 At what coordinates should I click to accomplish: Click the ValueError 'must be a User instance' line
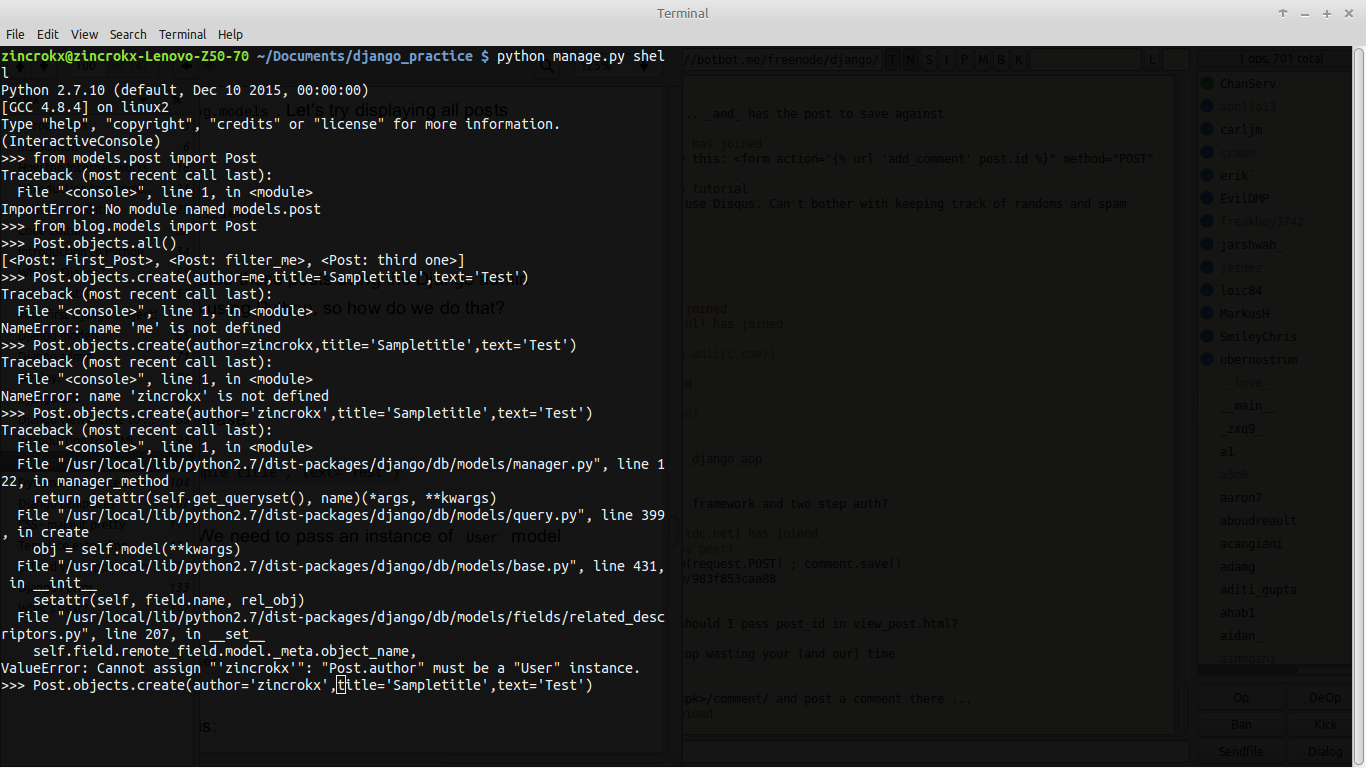320,668
